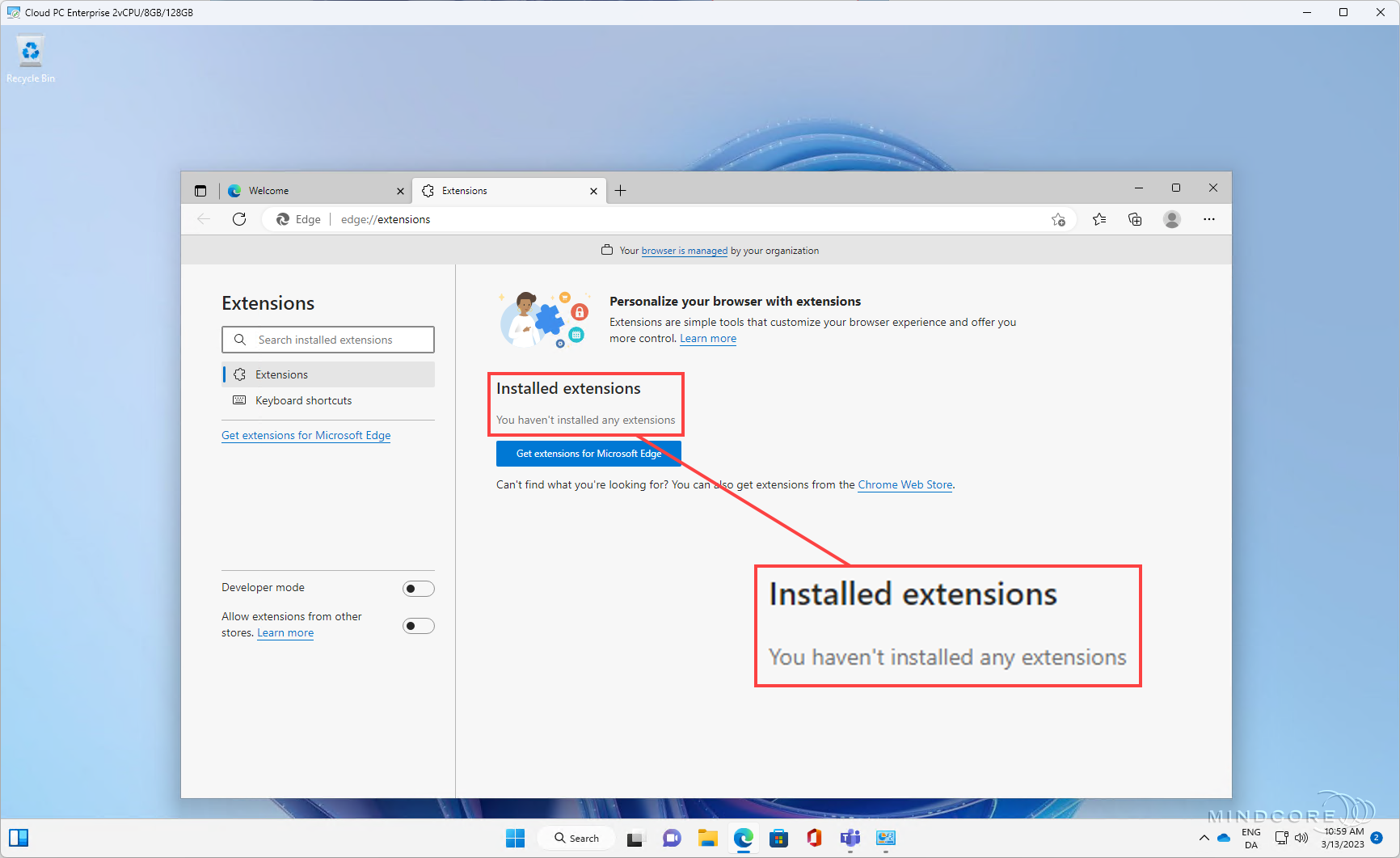Open the Edge profile account icon
This screenshot has height=858, width=1400.
click(x=1172, y=219)
